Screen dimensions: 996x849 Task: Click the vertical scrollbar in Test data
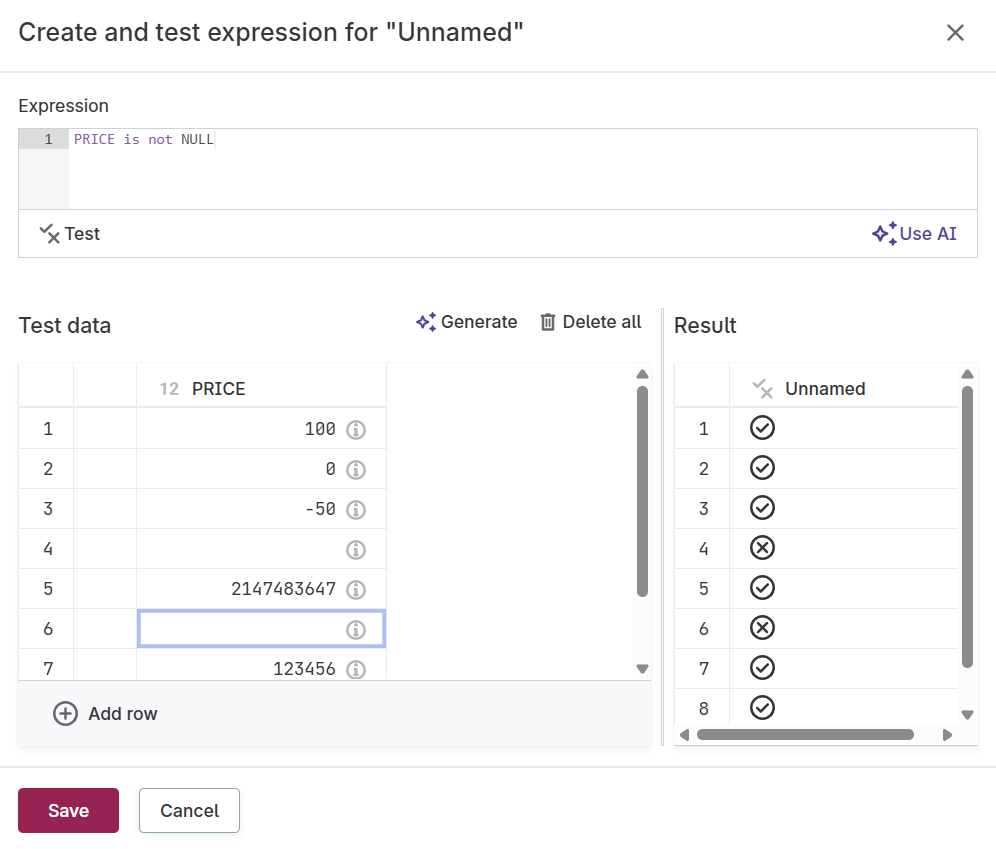tap(643, 500)
